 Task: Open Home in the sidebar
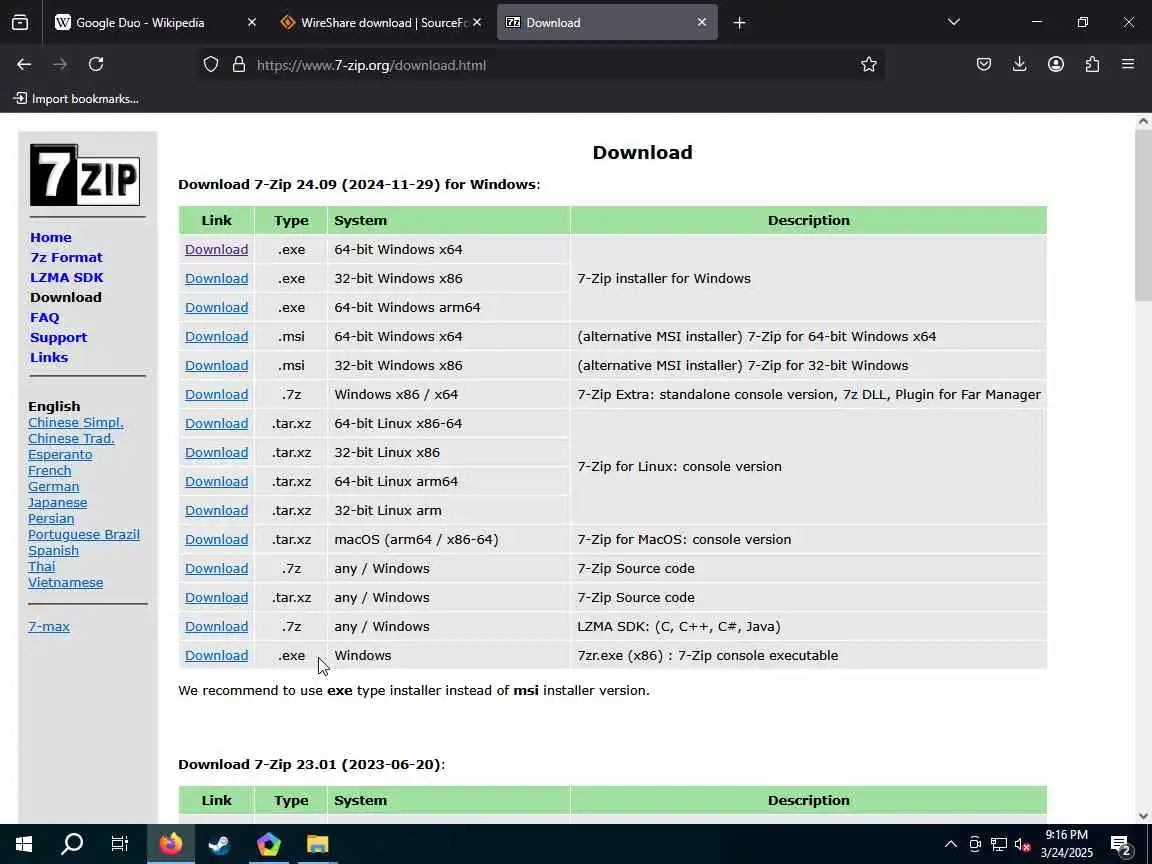click(51, 237)
